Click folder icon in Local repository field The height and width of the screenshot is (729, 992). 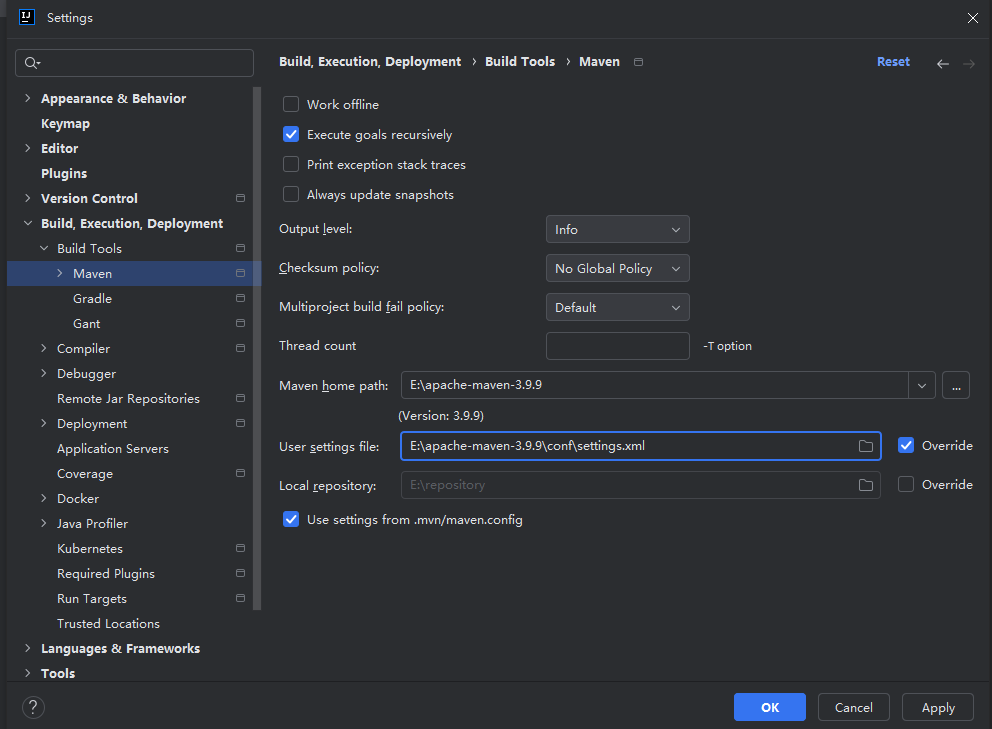(866, 485)
